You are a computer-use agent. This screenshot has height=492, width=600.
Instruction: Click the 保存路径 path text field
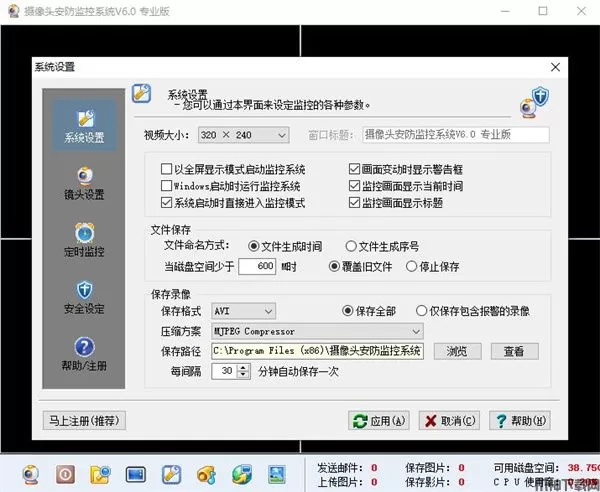point(317,351)
